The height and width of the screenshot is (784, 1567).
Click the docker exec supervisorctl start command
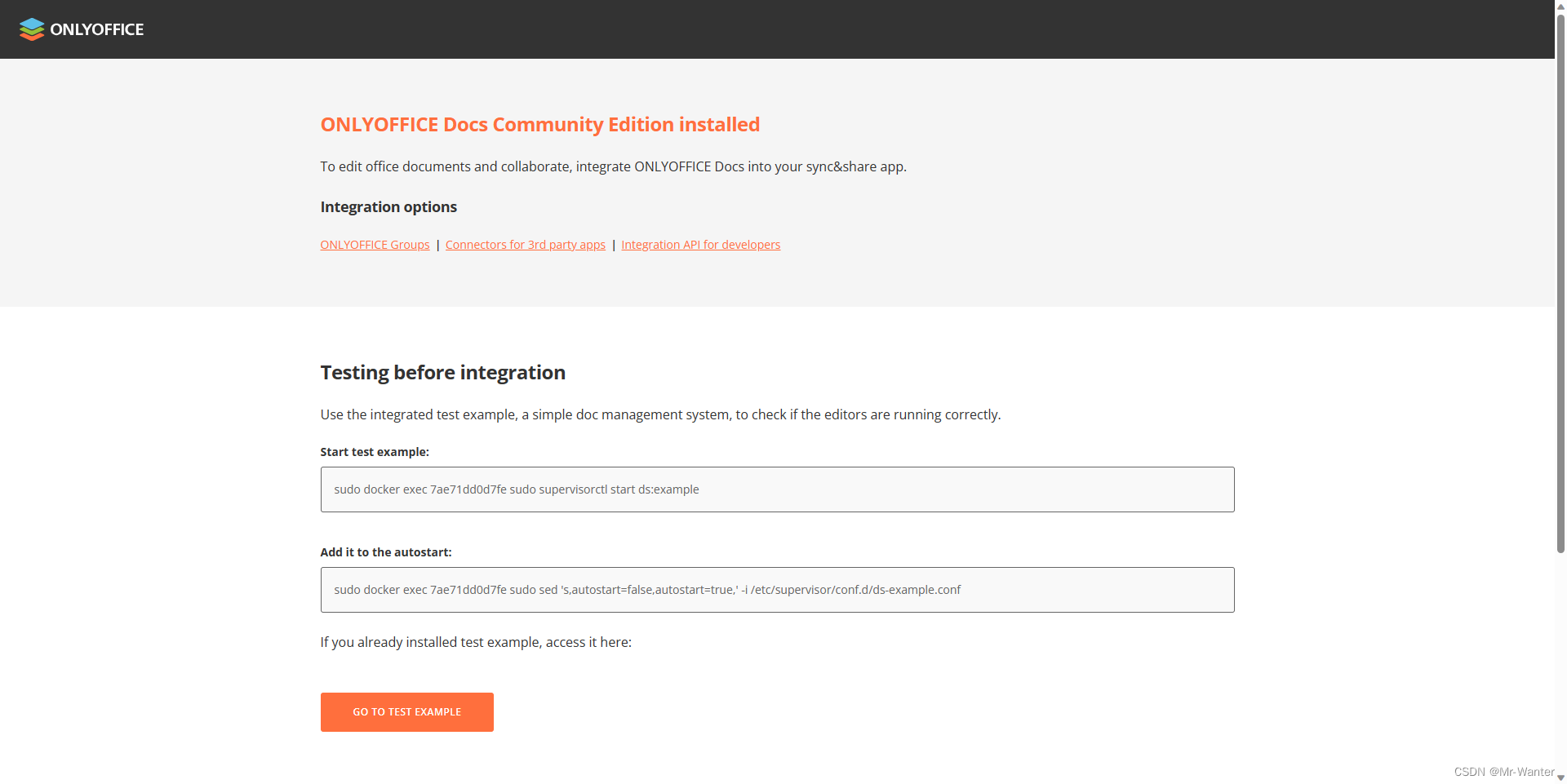click(516, 489)
